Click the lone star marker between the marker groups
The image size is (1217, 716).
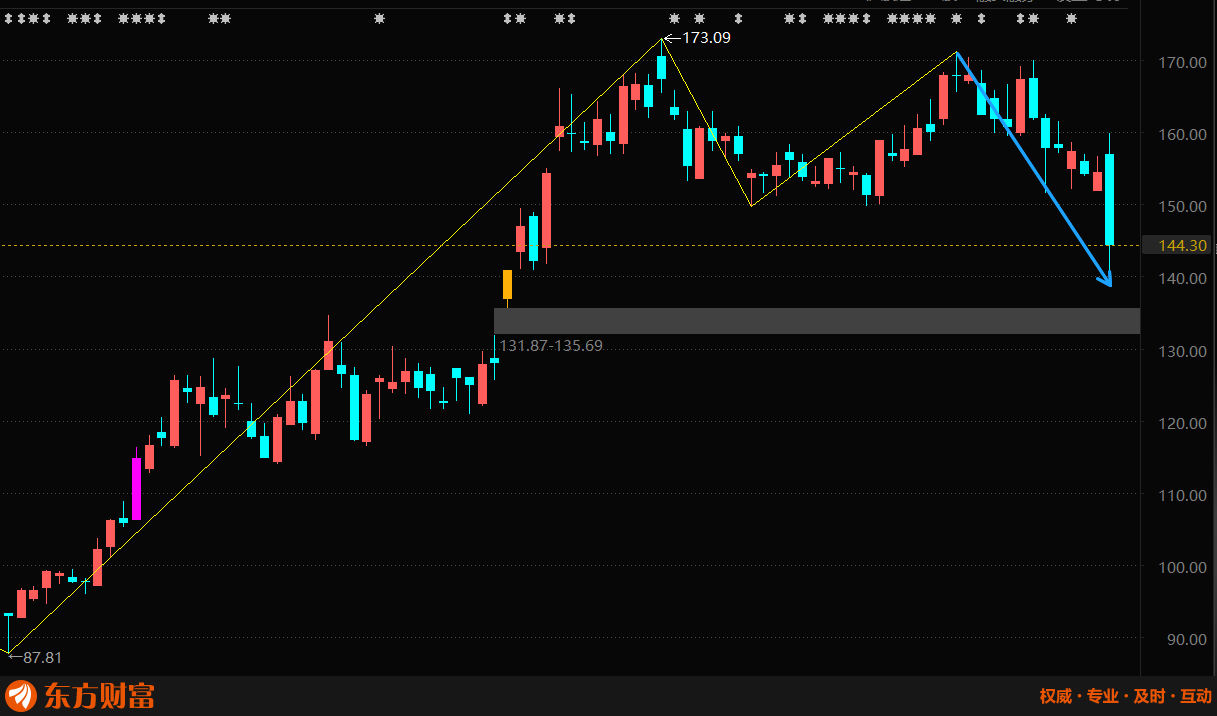click(x=378, y=19)
